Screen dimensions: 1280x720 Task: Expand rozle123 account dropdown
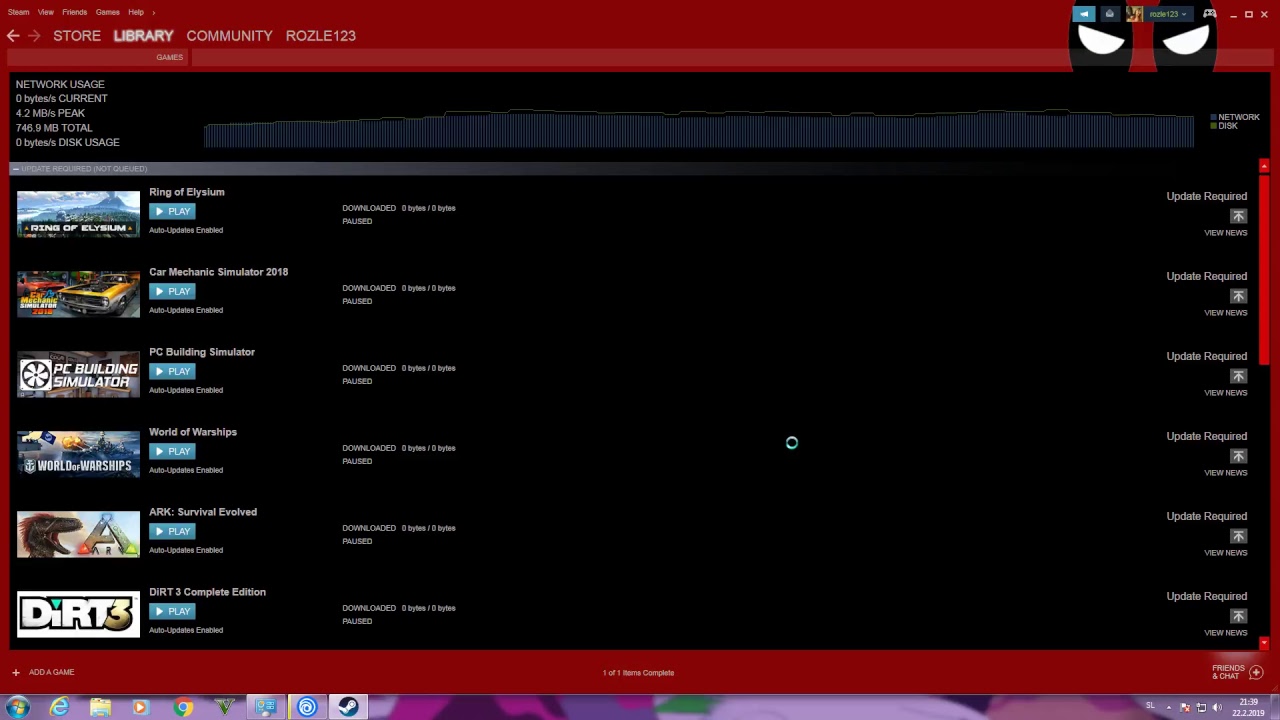[x=1186, y=14]
